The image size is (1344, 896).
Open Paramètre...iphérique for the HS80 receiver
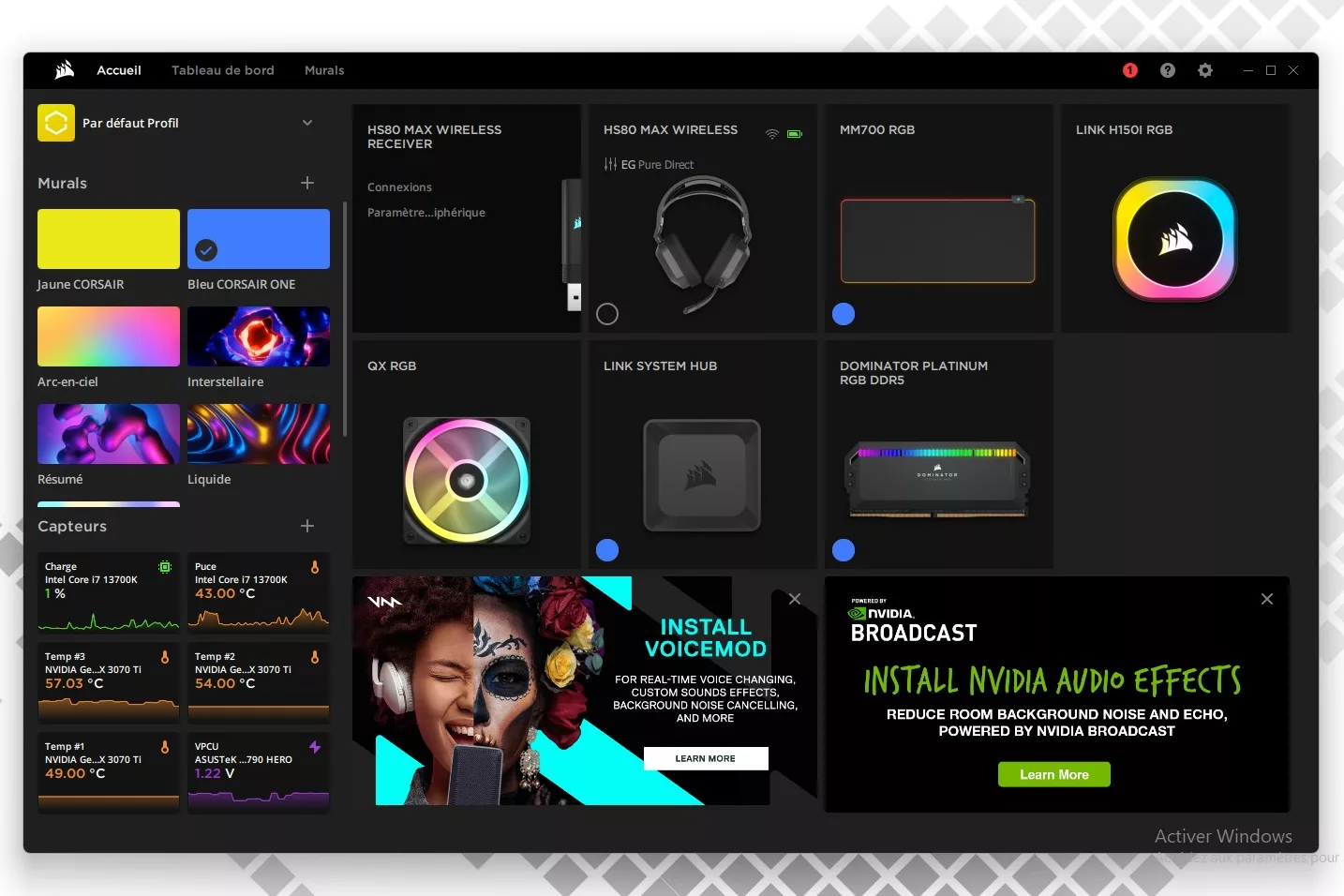click(426, 213)
